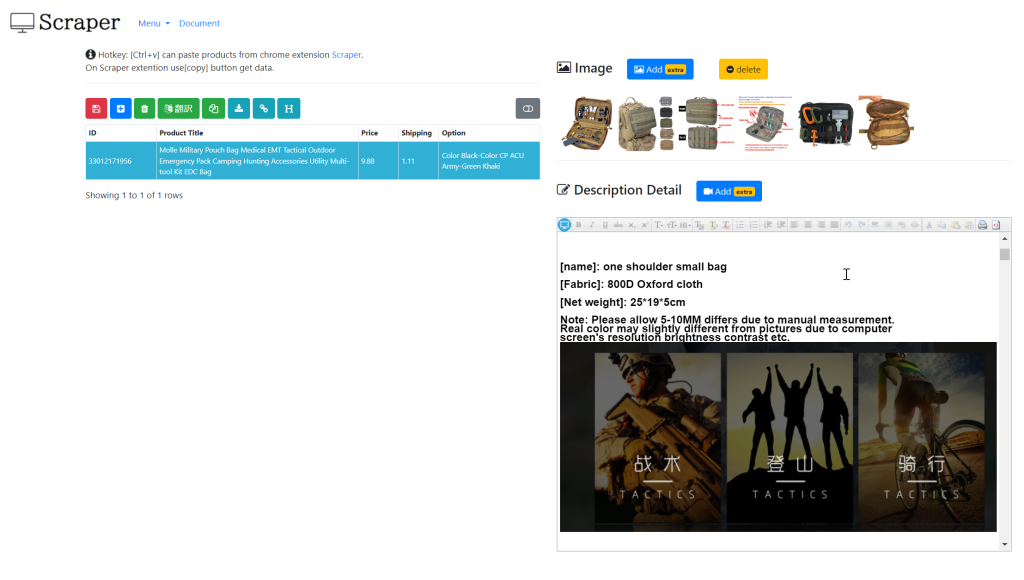
Task: Click the red save button
Action: pyautogui.click(x=96, y=108)
